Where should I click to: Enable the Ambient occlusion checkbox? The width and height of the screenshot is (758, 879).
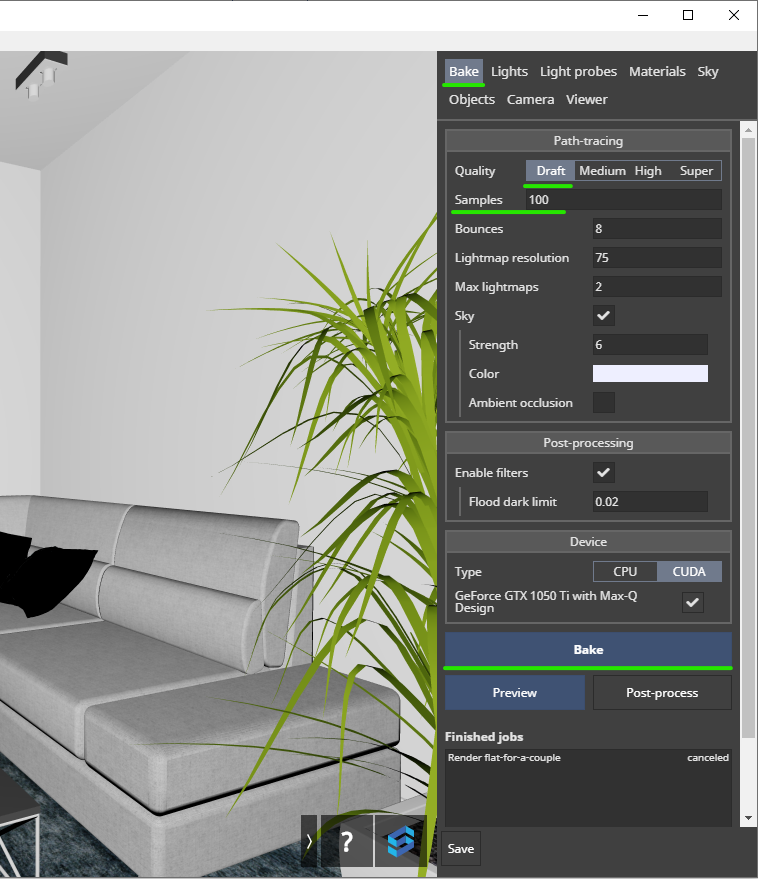tap(604, 403)
